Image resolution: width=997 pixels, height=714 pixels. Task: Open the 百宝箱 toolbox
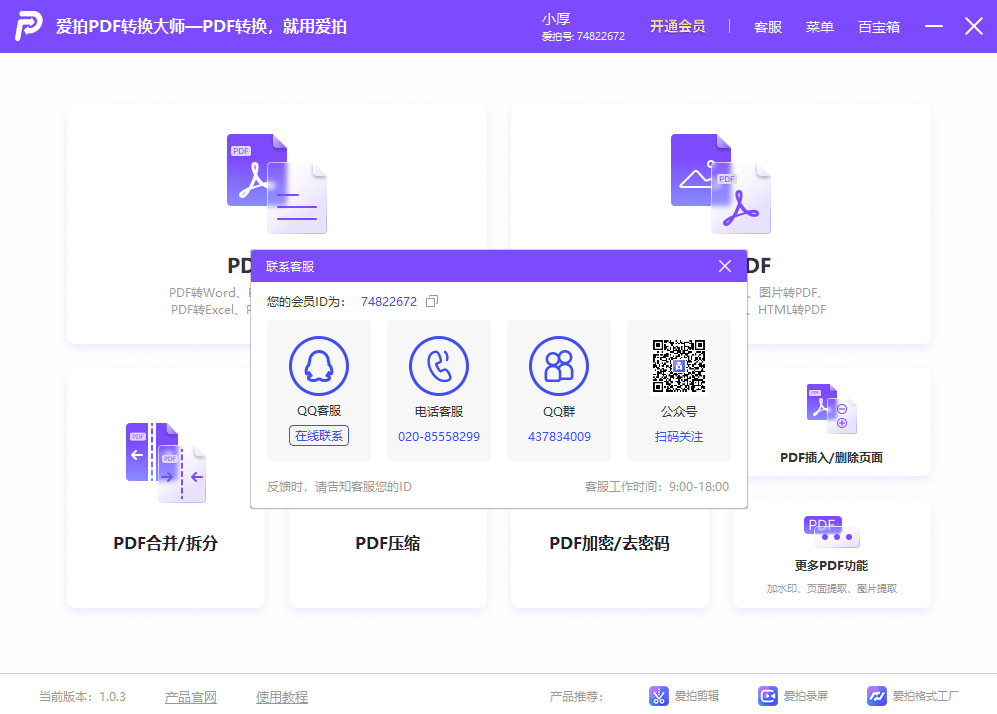[879, 27]
